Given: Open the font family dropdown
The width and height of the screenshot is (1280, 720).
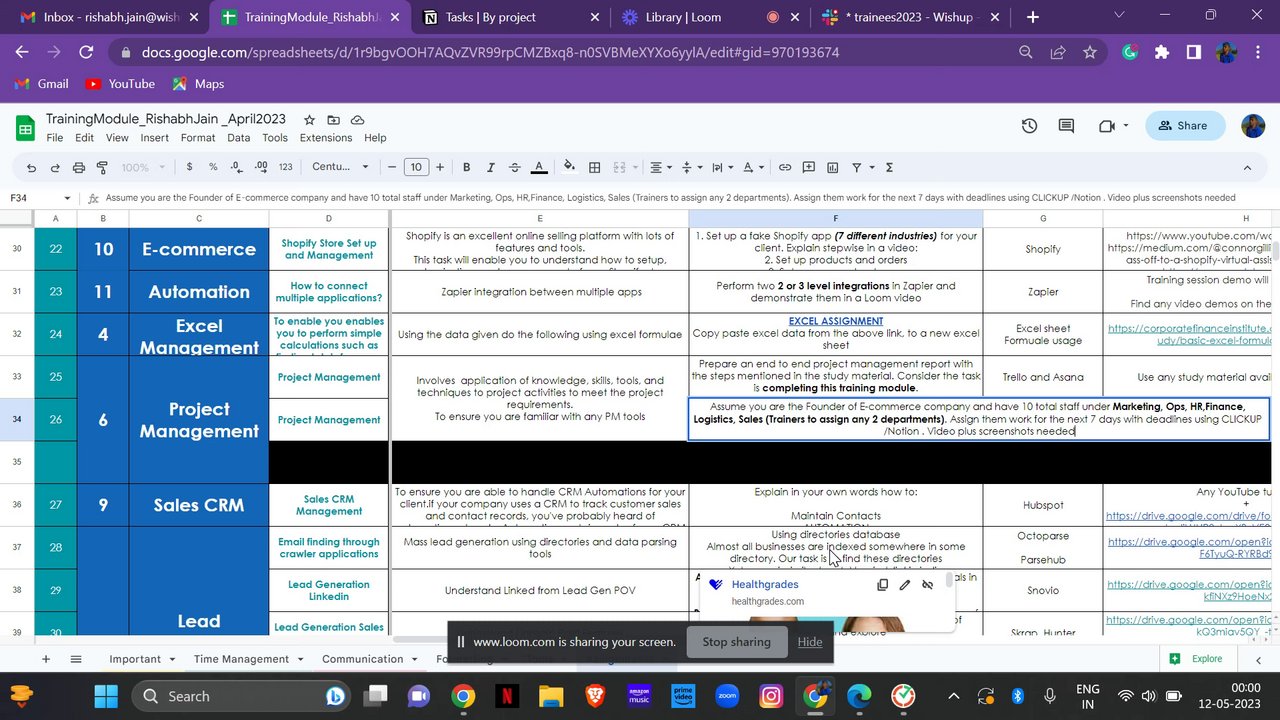Looking at the screenshot, I should tap(341, 167).
